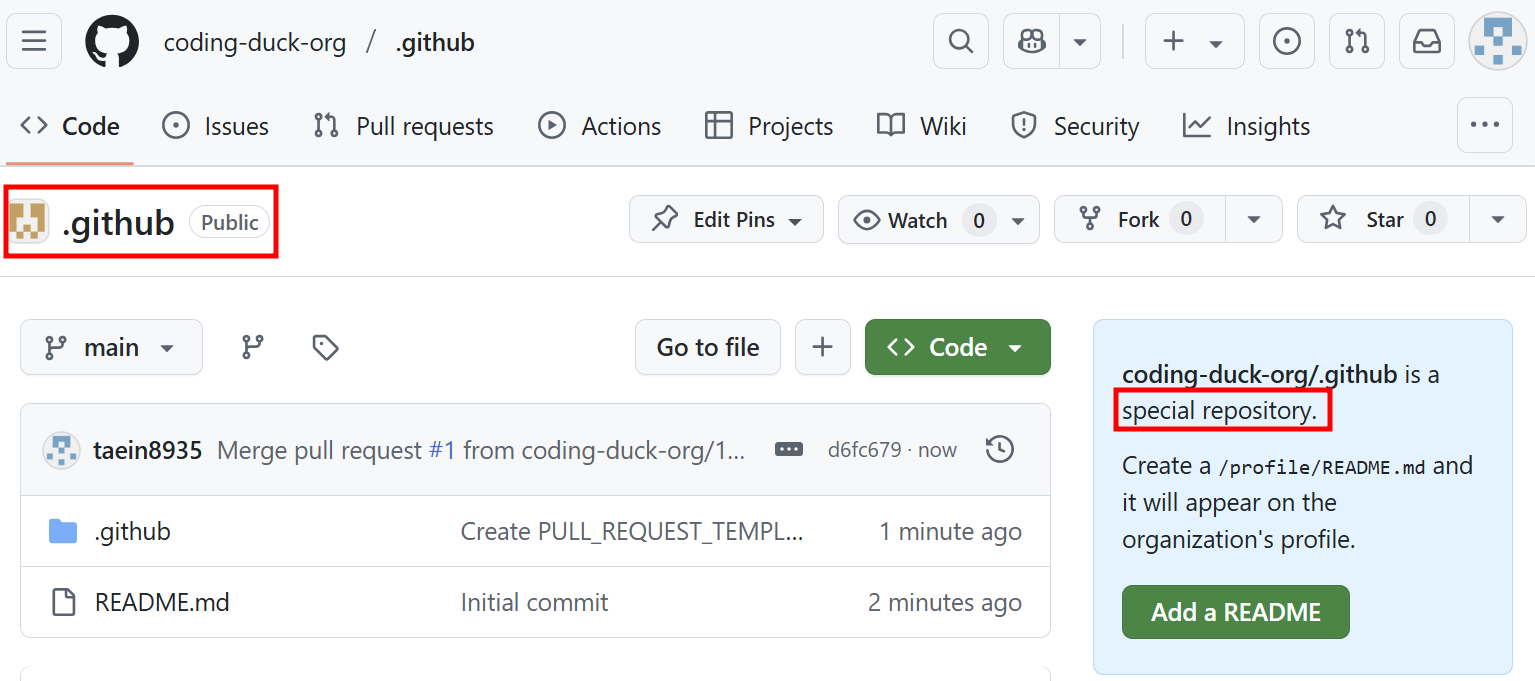Click the Public visibility badge
The image size is (1535, 681).
click(x=230, y=222)
